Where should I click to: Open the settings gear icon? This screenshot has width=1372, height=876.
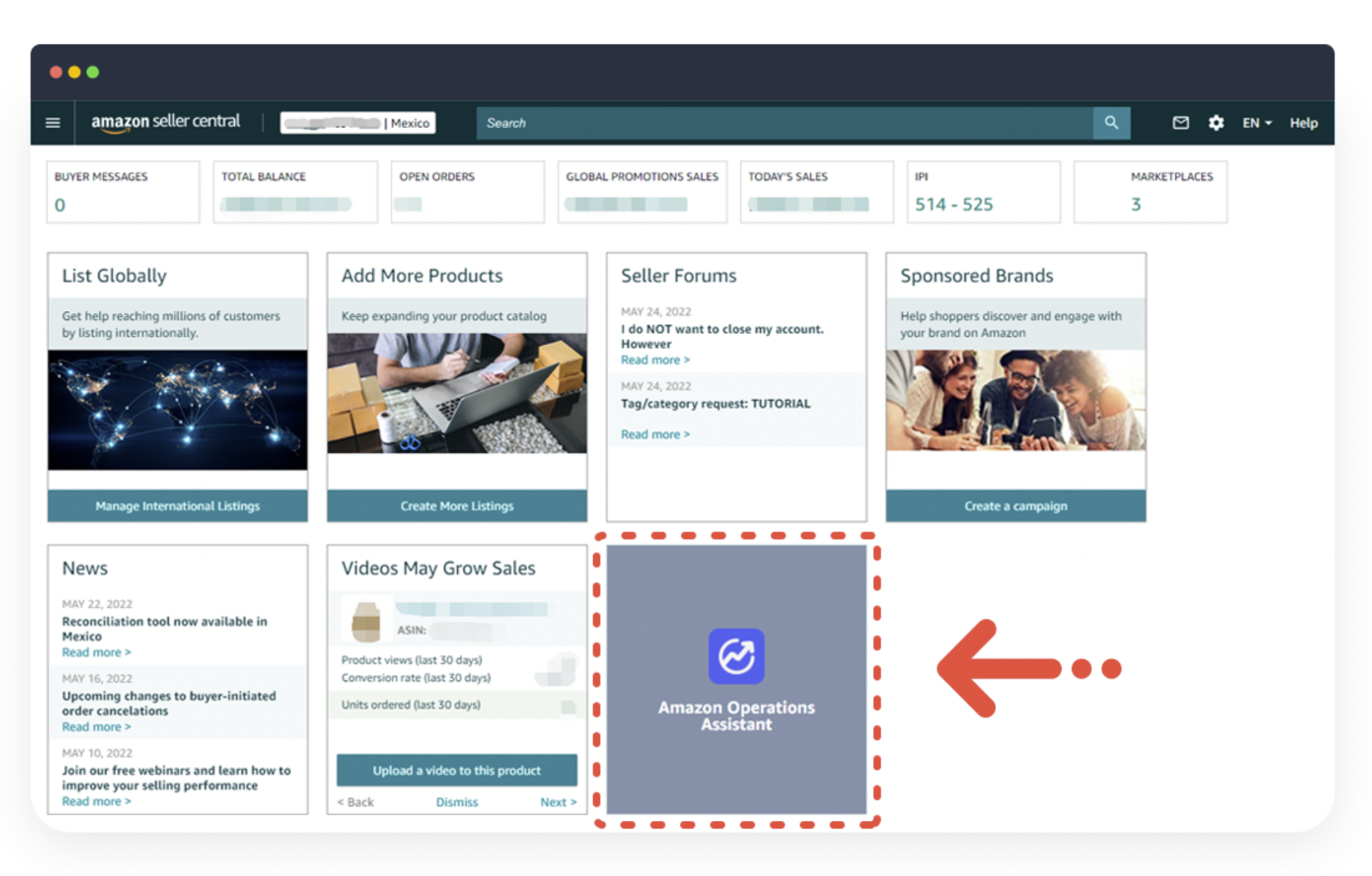tap(1216, 123)
